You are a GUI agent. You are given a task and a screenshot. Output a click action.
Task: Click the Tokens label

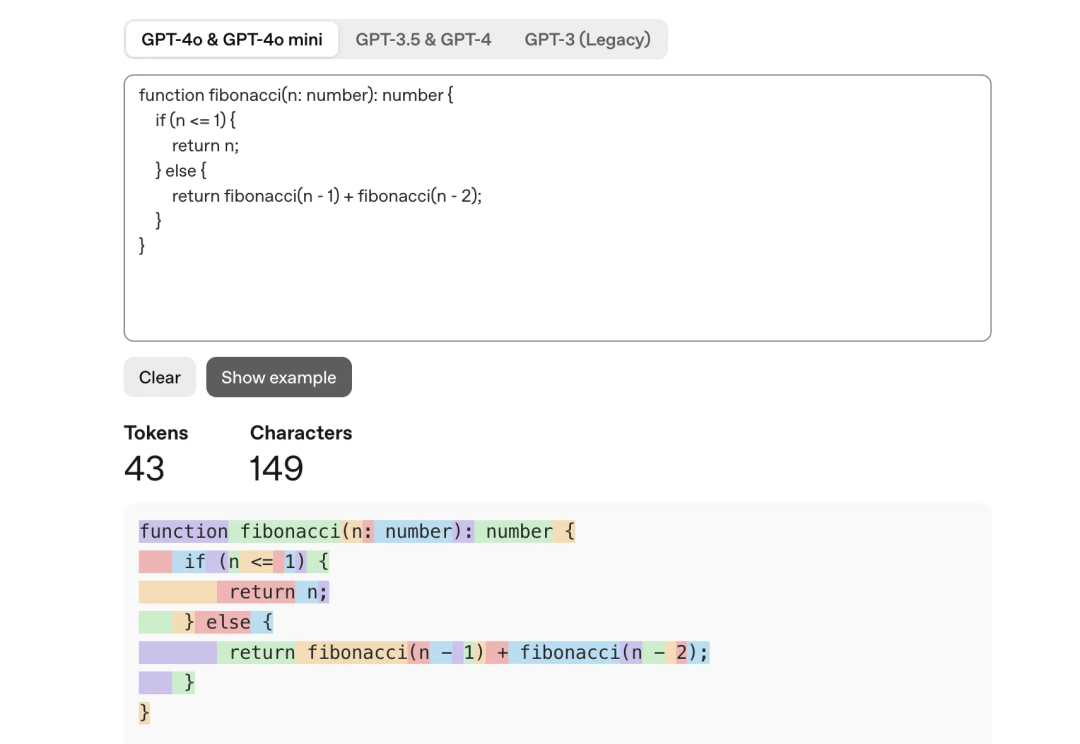point(156,433)
